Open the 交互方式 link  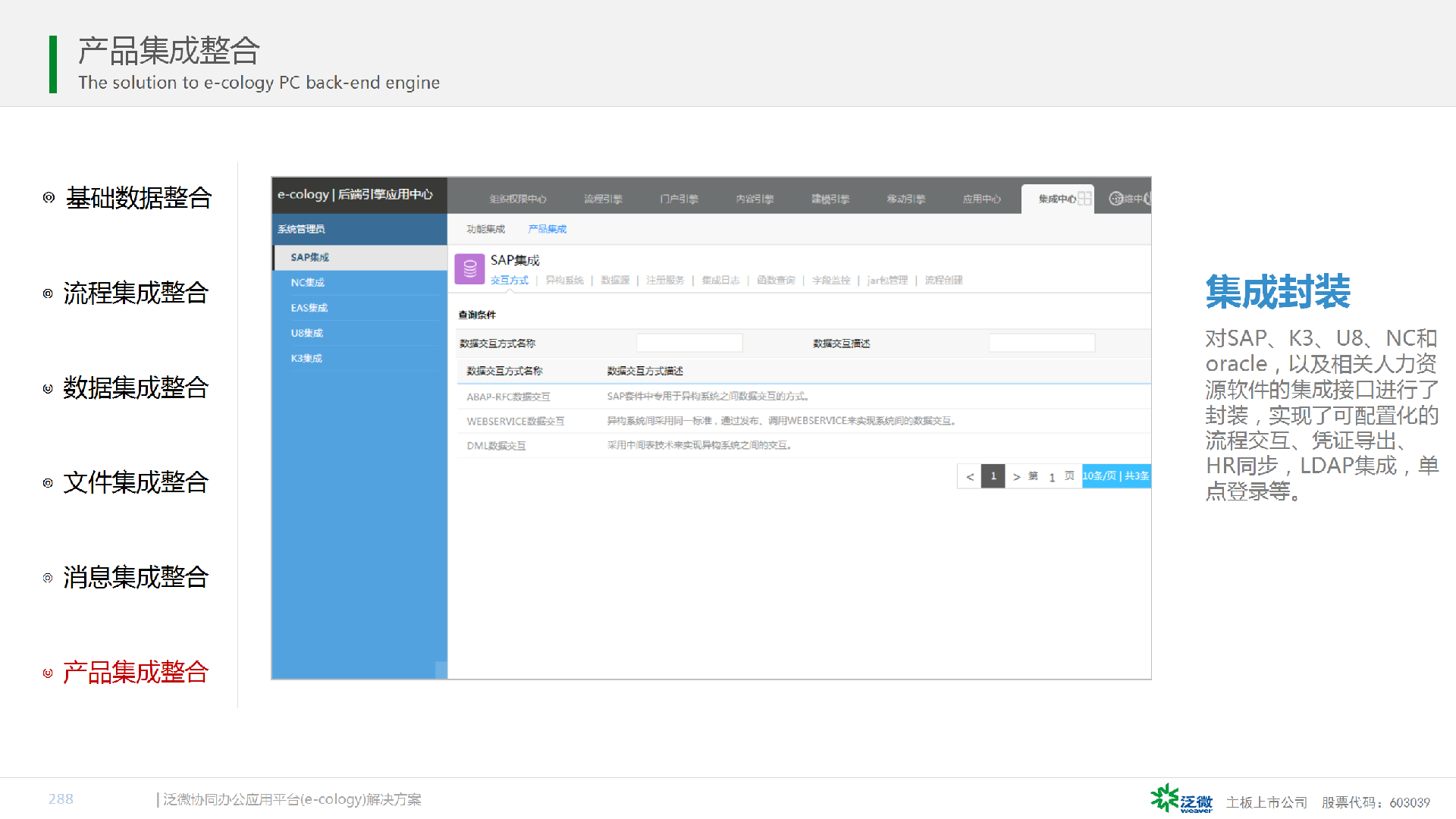pyautogui.click(x=509, y=281)
